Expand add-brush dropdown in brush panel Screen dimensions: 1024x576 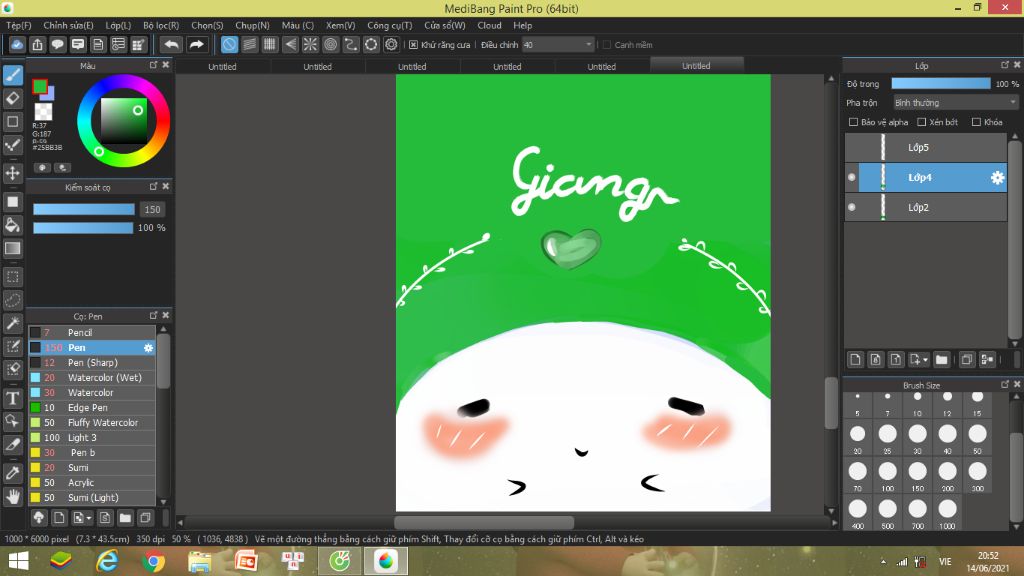point(89,518)
